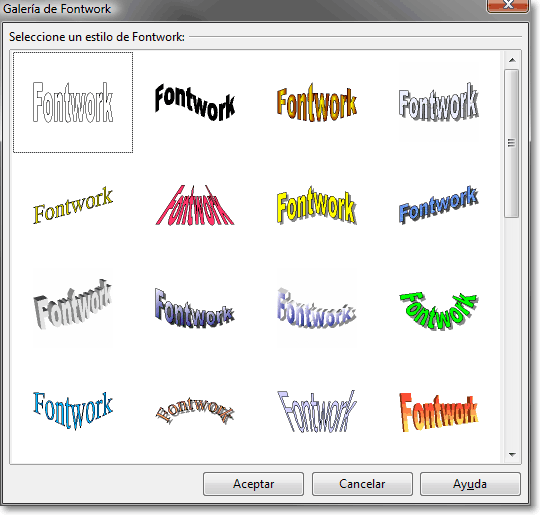Pick the red-orange gradient Fontwork style
This screenshot has height=515, width=540.
(438, 412)
